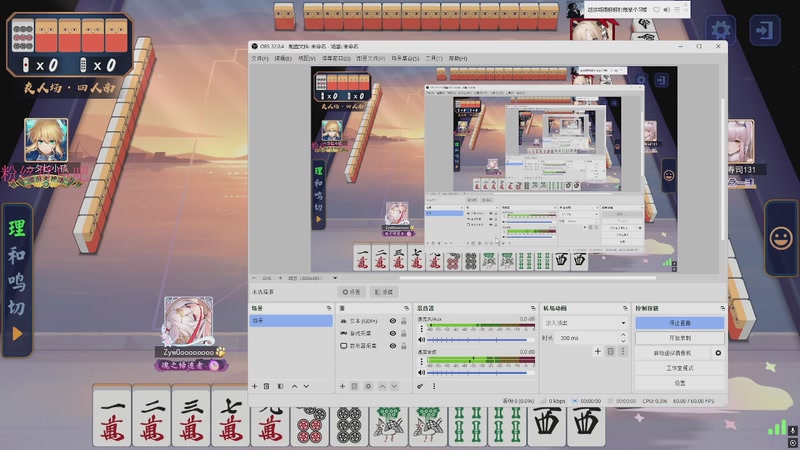Open the scene transition type dropdown
The height and width of the screenshot is (450, 800).
point(586,323)
